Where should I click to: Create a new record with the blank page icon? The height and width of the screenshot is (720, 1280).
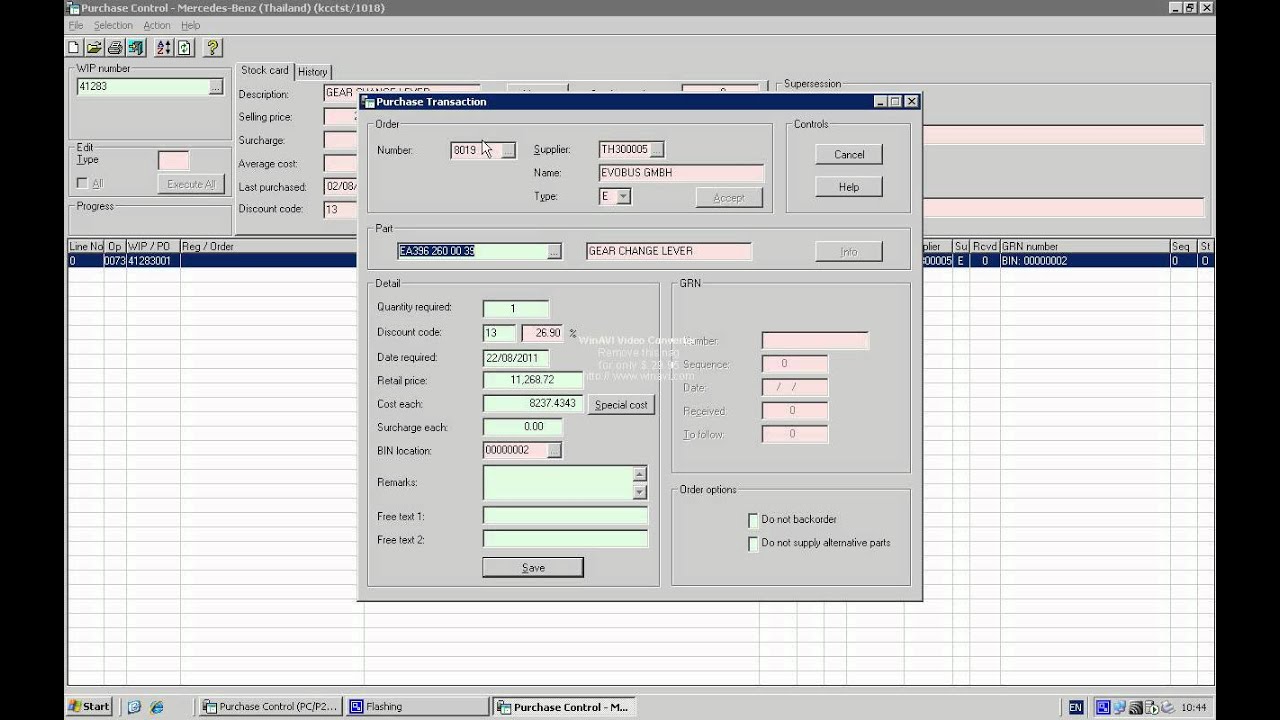(x=74, y=47)
